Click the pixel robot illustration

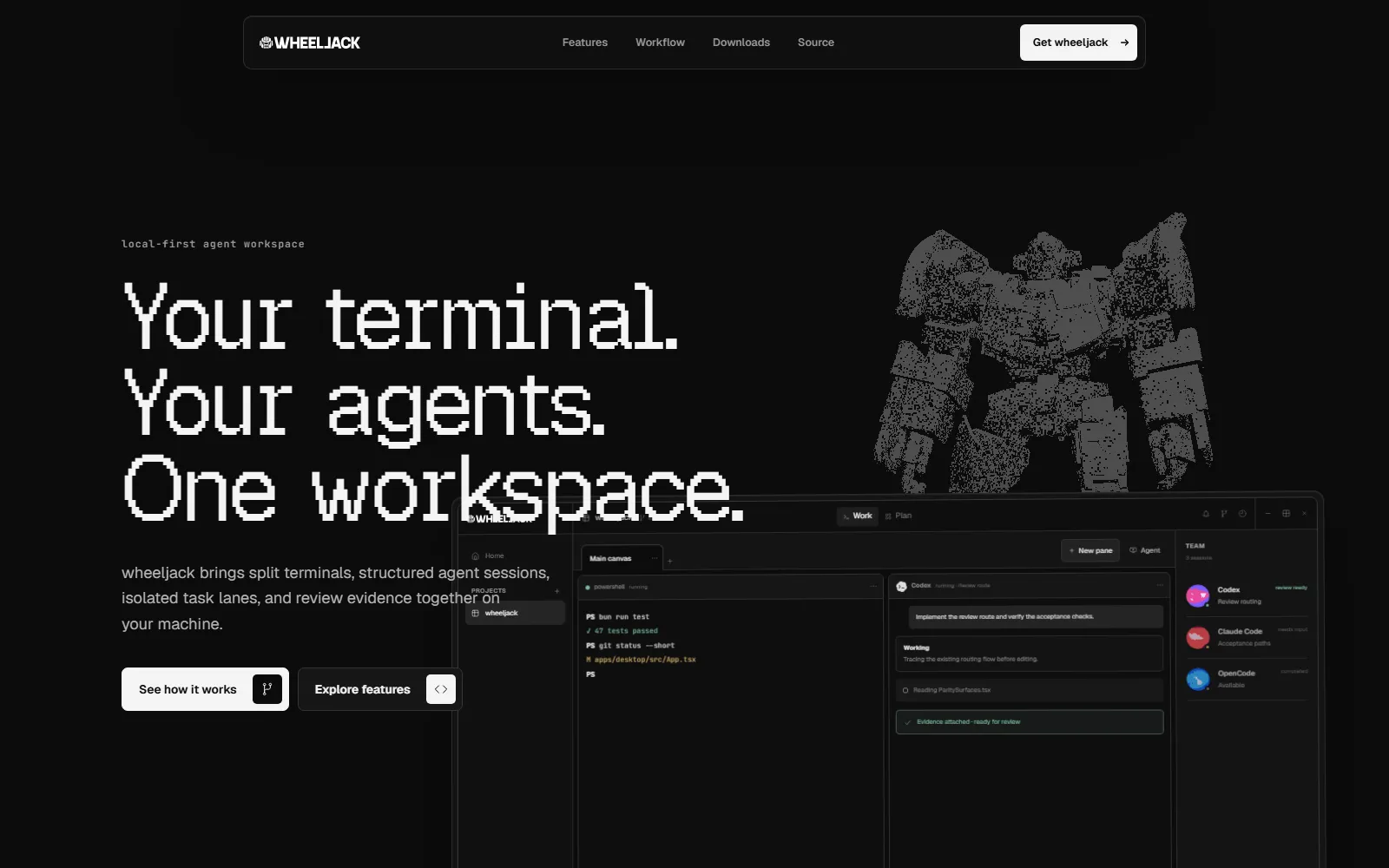1042,352
